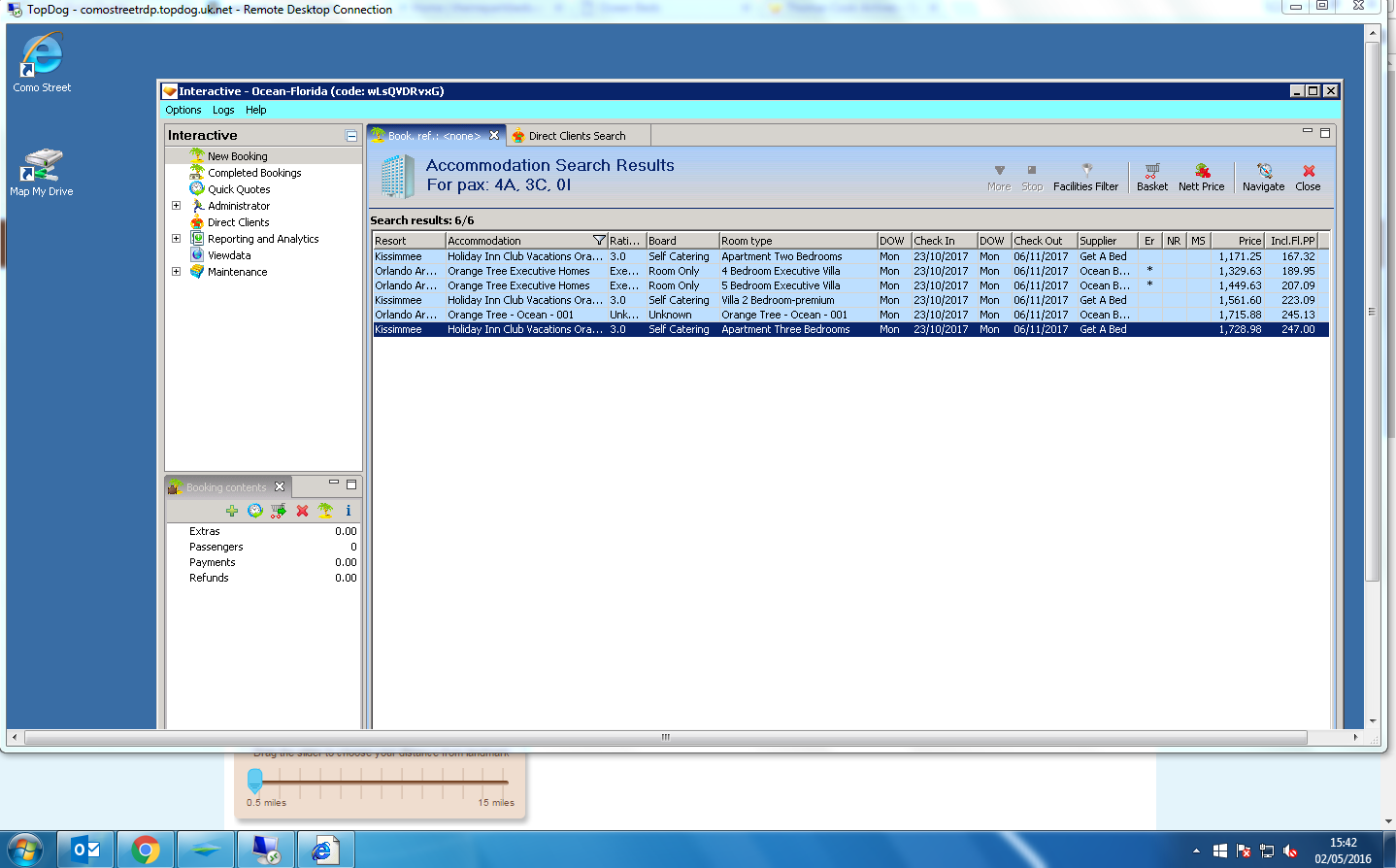Open Como Street desktop shortcut
1396x868 pixels.
(42, 62)
